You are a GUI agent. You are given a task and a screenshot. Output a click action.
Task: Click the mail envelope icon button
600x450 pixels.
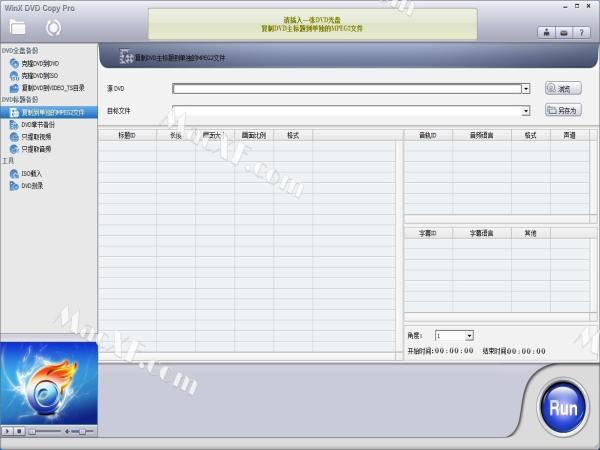564,33
